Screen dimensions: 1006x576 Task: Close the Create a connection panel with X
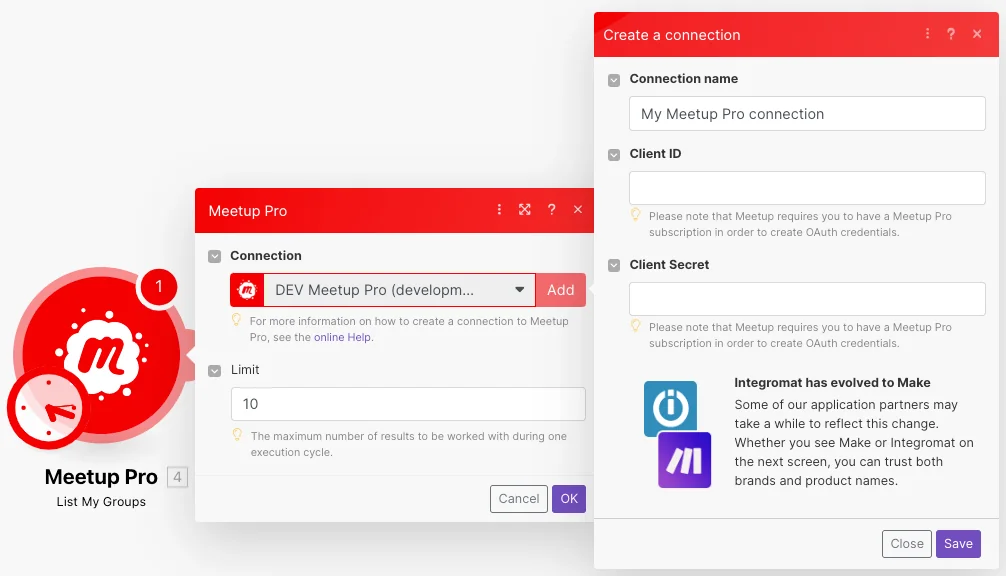pos(977,34)
